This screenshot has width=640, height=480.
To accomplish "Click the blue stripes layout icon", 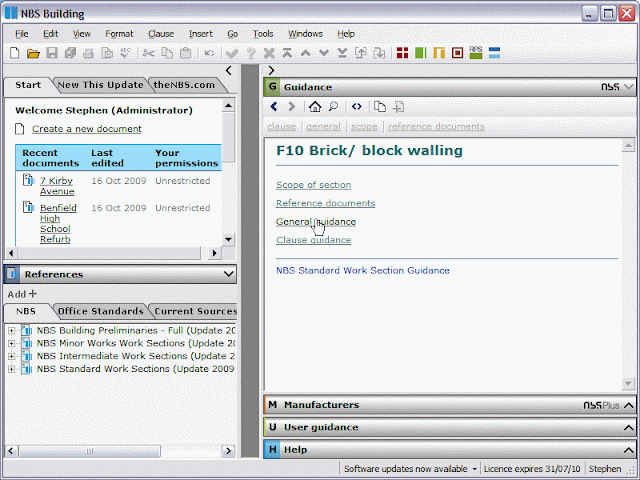I will pyautogui.click(x=494, y=53).
